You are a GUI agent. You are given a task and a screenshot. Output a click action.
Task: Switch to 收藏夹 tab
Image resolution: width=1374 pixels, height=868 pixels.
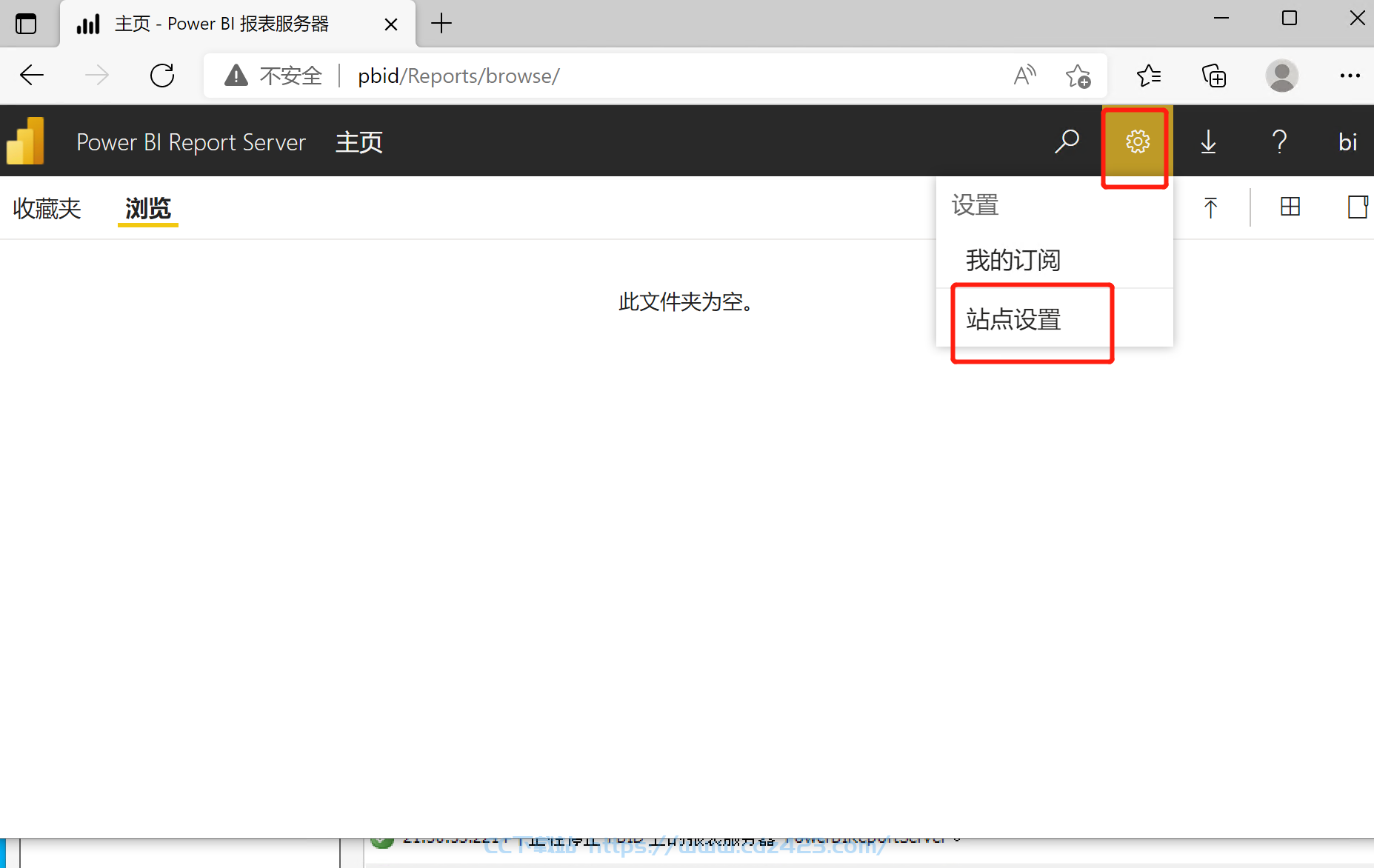(47, 208)
